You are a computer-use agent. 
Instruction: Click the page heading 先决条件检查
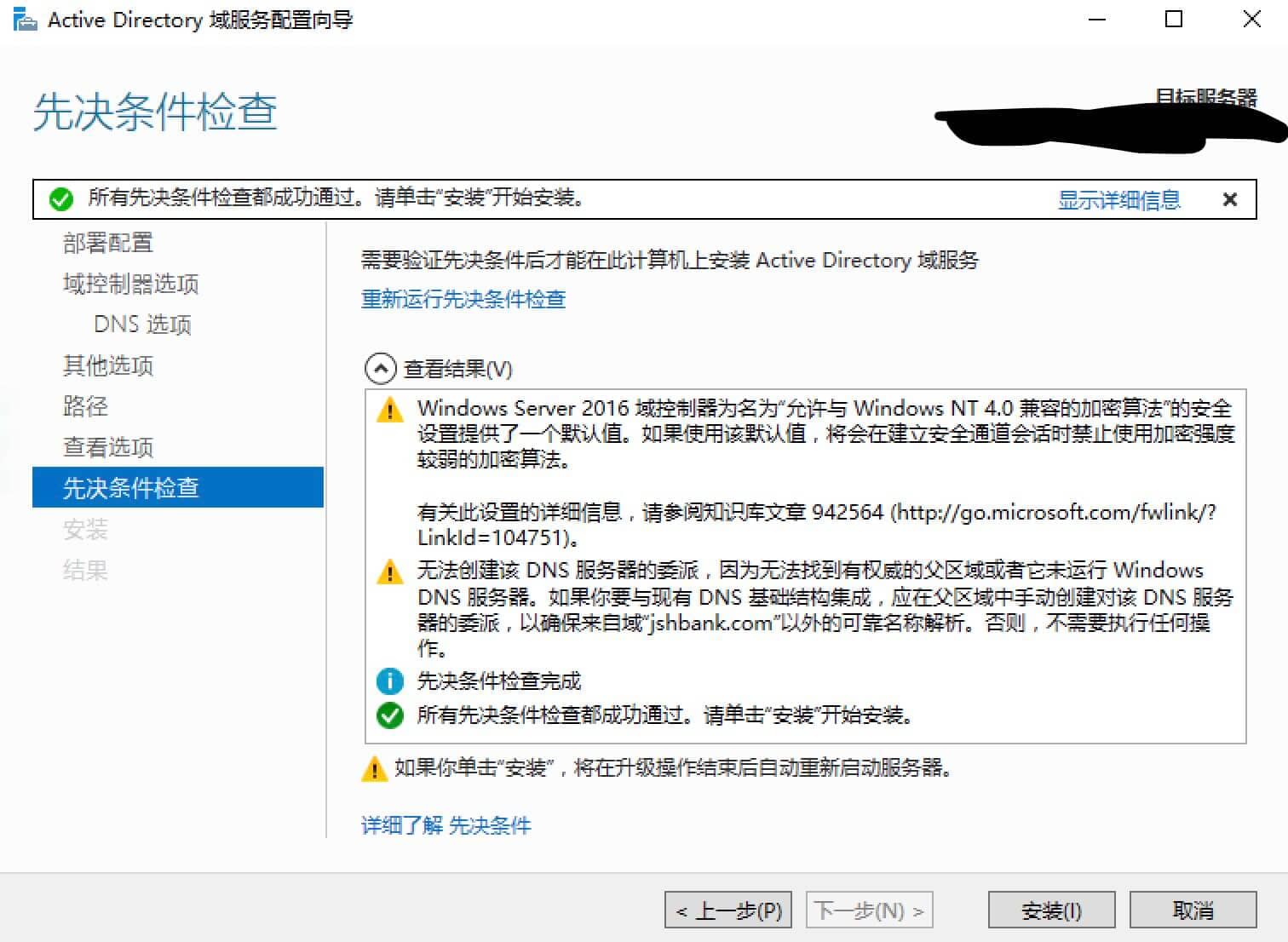point(155,112)
